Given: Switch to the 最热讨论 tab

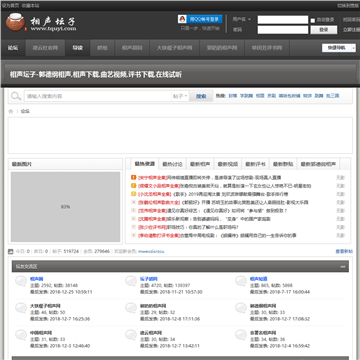Looking at the screenshot, I should (x=172, y=164).
